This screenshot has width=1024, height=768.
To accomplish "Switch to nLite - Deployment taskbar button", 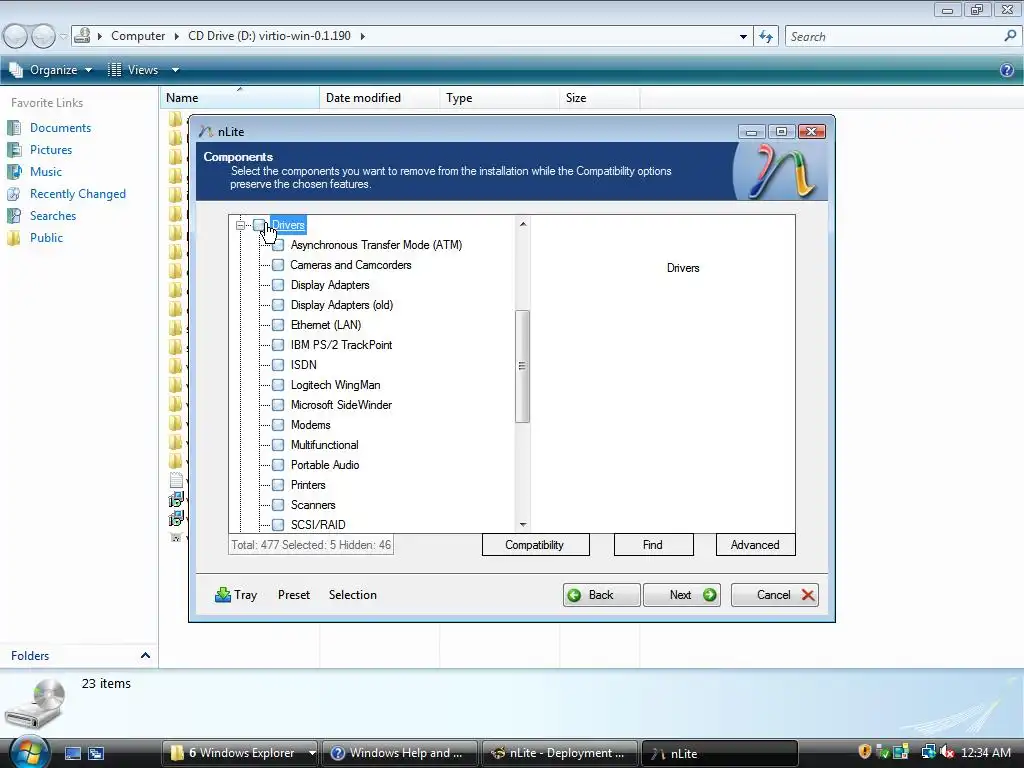I will [560, 753].
